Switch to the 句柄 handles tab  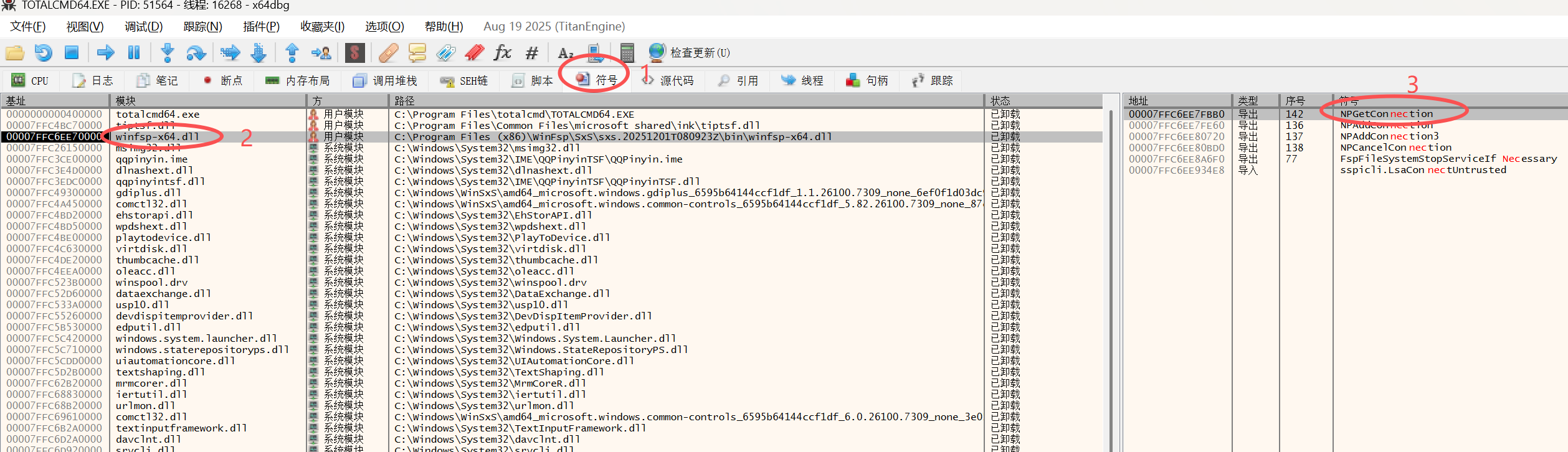(x=868, y=80)
